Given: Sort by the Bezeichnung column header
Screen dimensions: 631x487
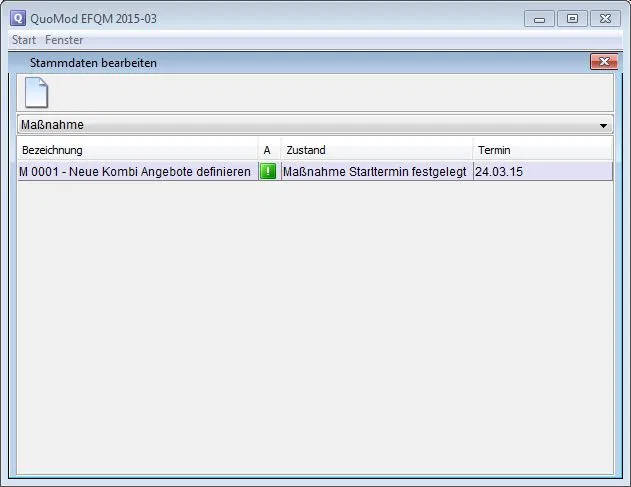Looking at the screenshot, I should (137, 150).
